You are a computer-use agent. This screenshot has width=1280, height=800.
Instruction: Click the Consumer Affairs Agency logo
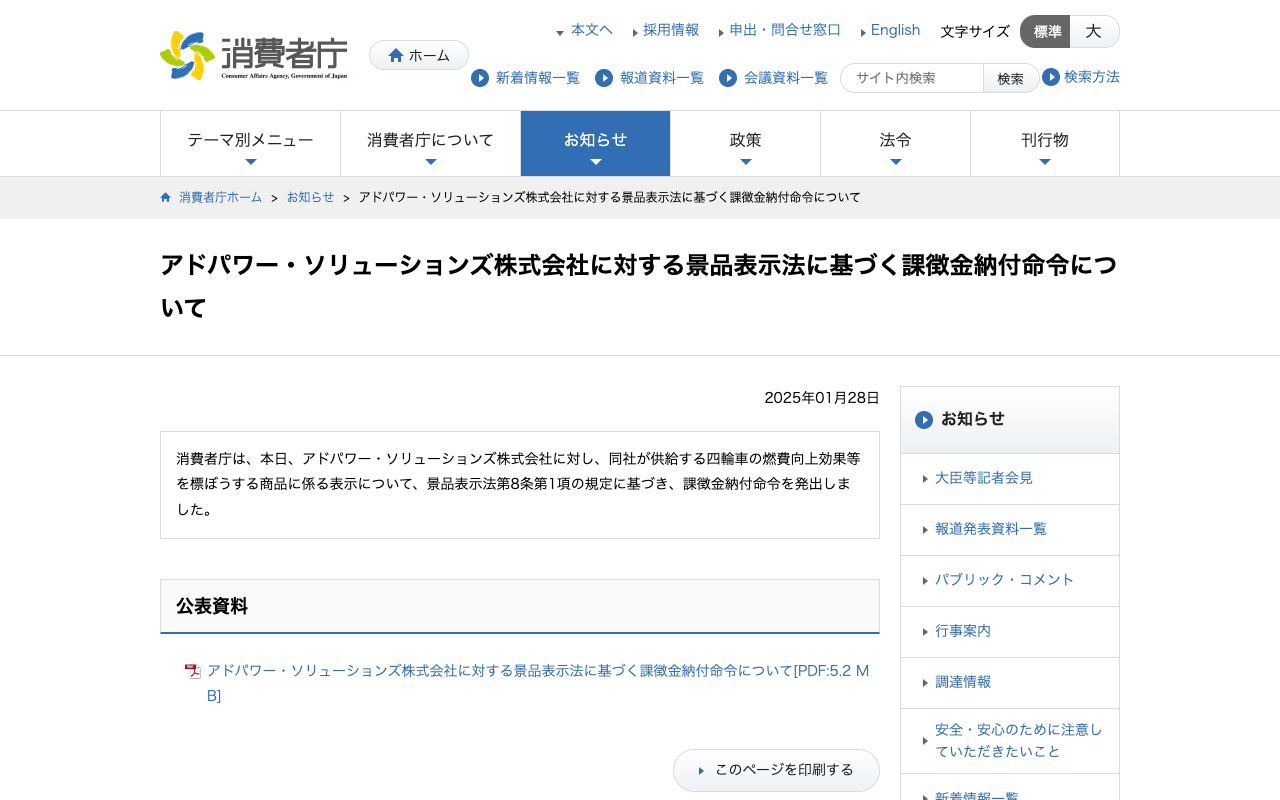pos(254,55)
